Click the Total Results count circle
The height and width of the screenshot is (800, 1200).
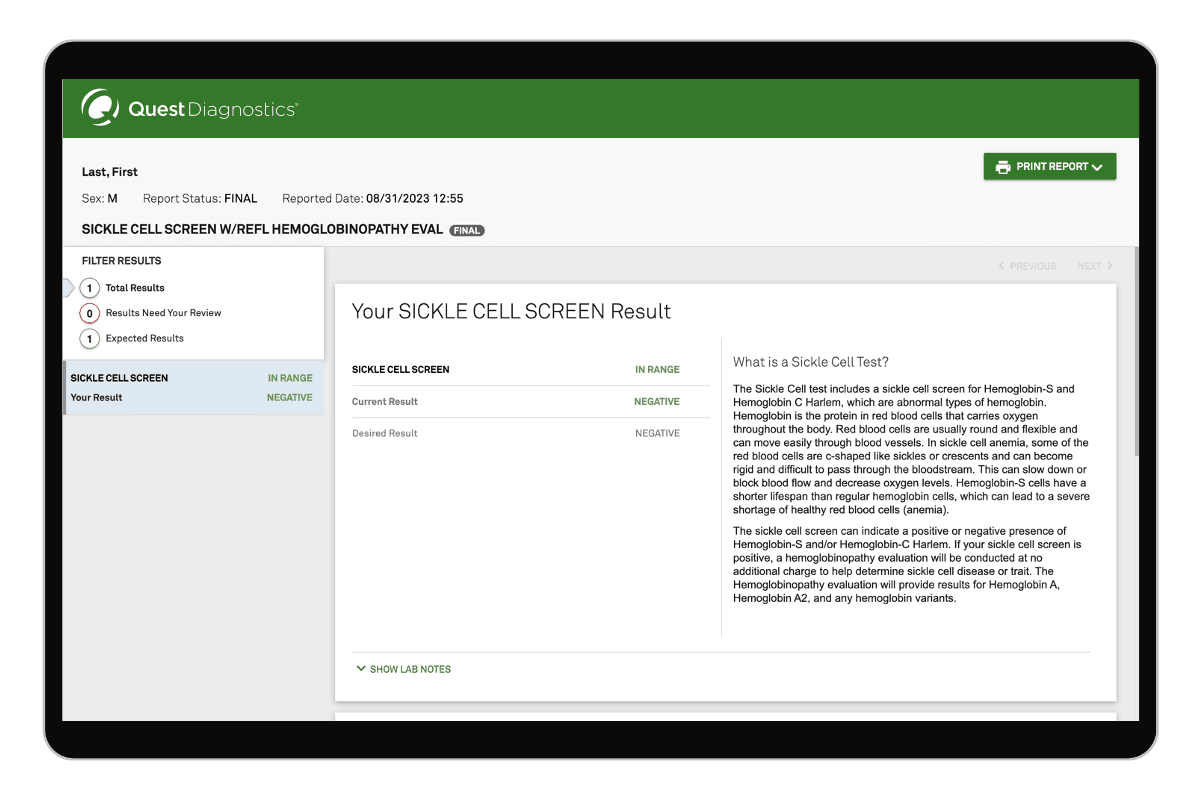coord(88,287)
